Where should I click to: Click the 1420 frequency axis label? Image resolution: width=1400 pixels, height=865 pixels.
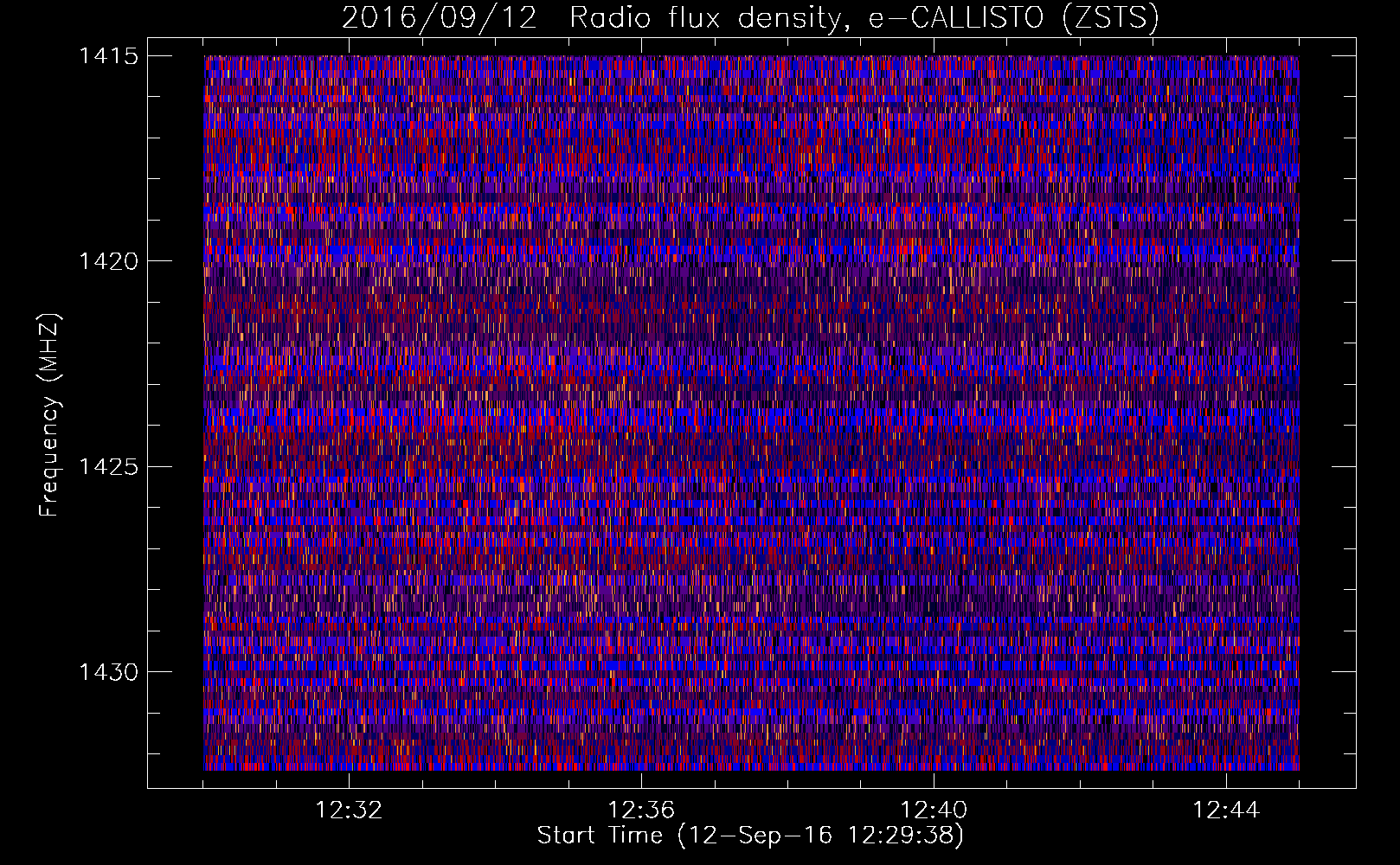coord(108,261)
